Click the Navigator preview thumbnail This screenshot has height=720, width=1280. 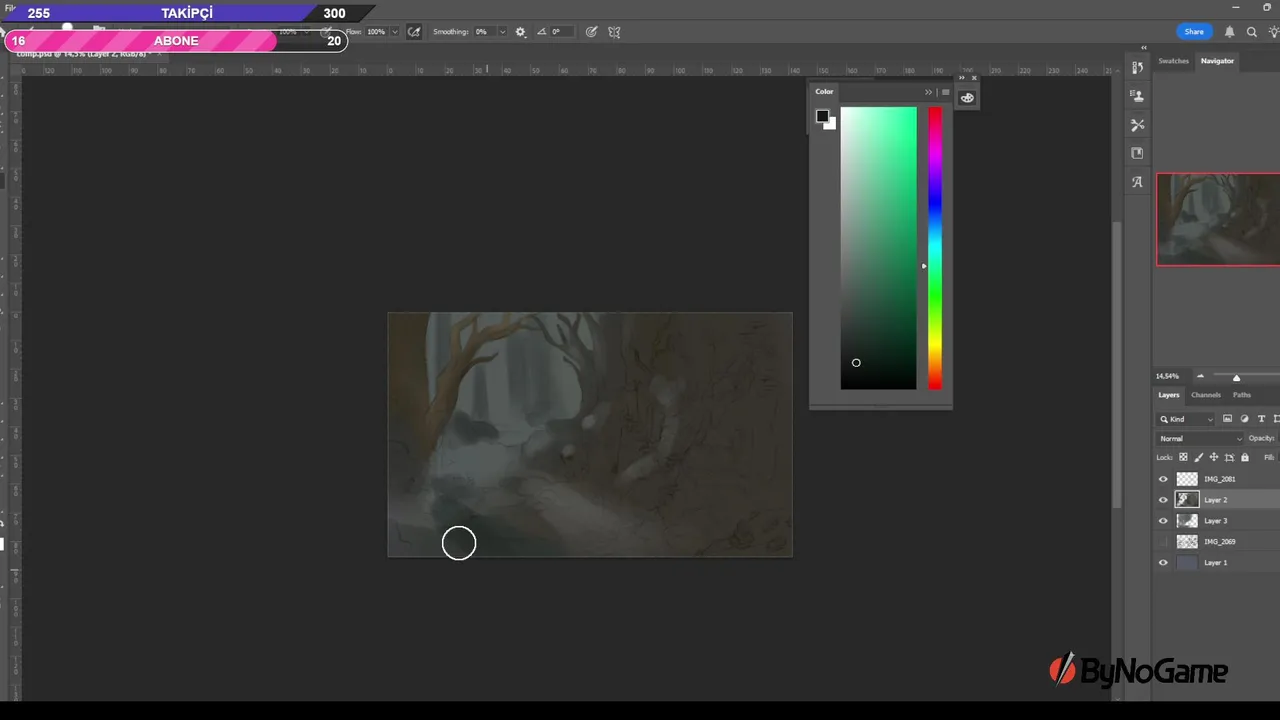1218,220
